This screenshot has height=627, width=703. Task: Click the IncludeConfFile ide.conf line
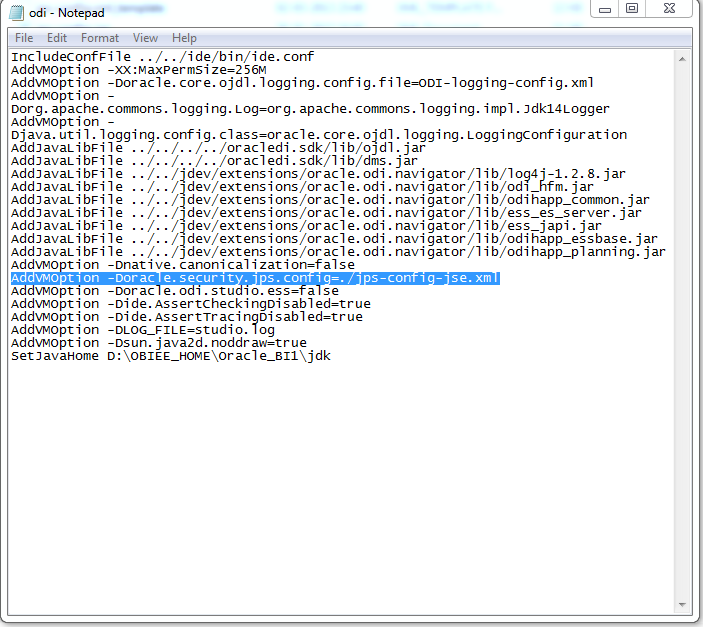163,57
